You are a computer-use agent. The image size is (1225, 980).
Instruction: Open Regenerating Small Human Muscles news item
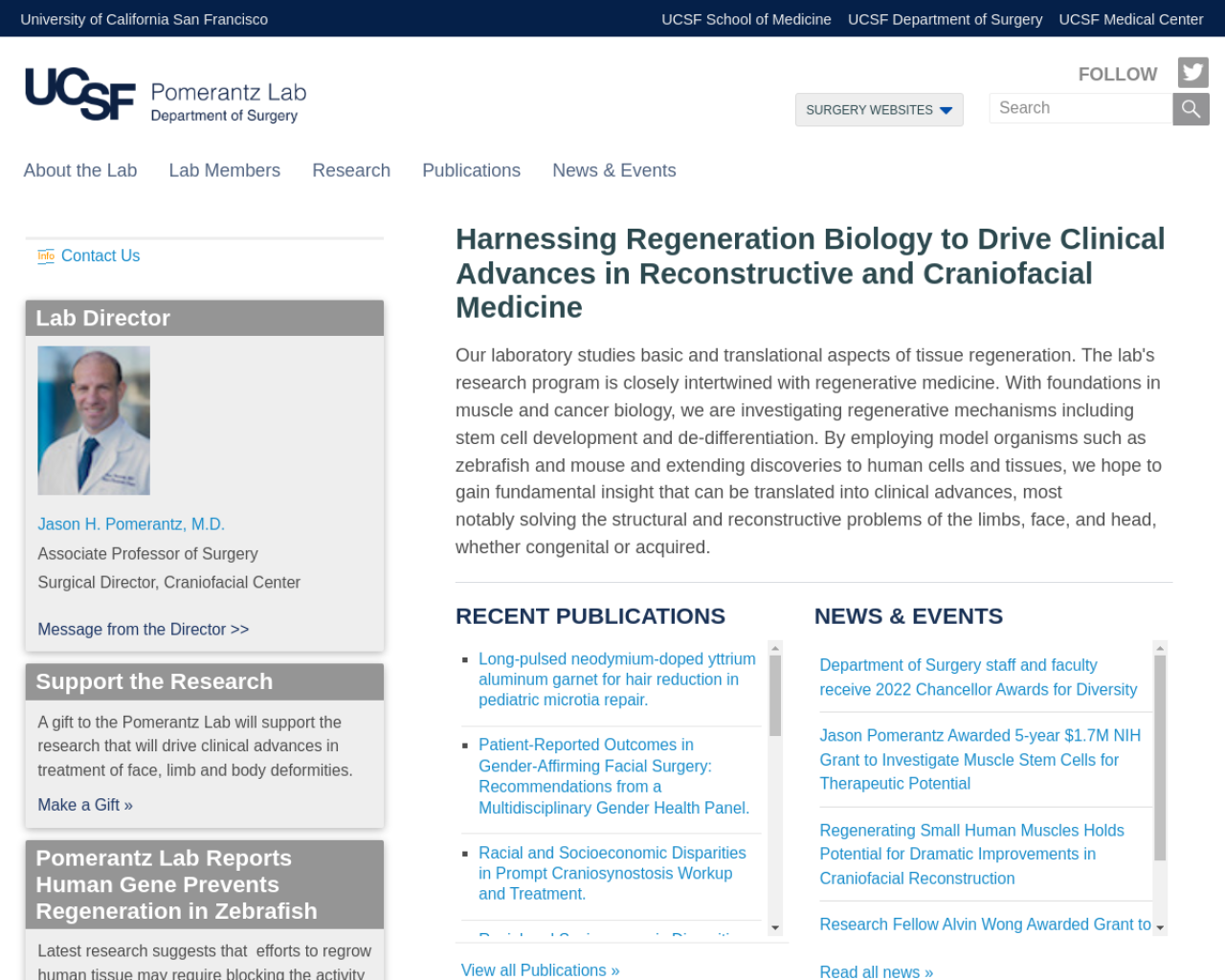[x=971, y=855]
